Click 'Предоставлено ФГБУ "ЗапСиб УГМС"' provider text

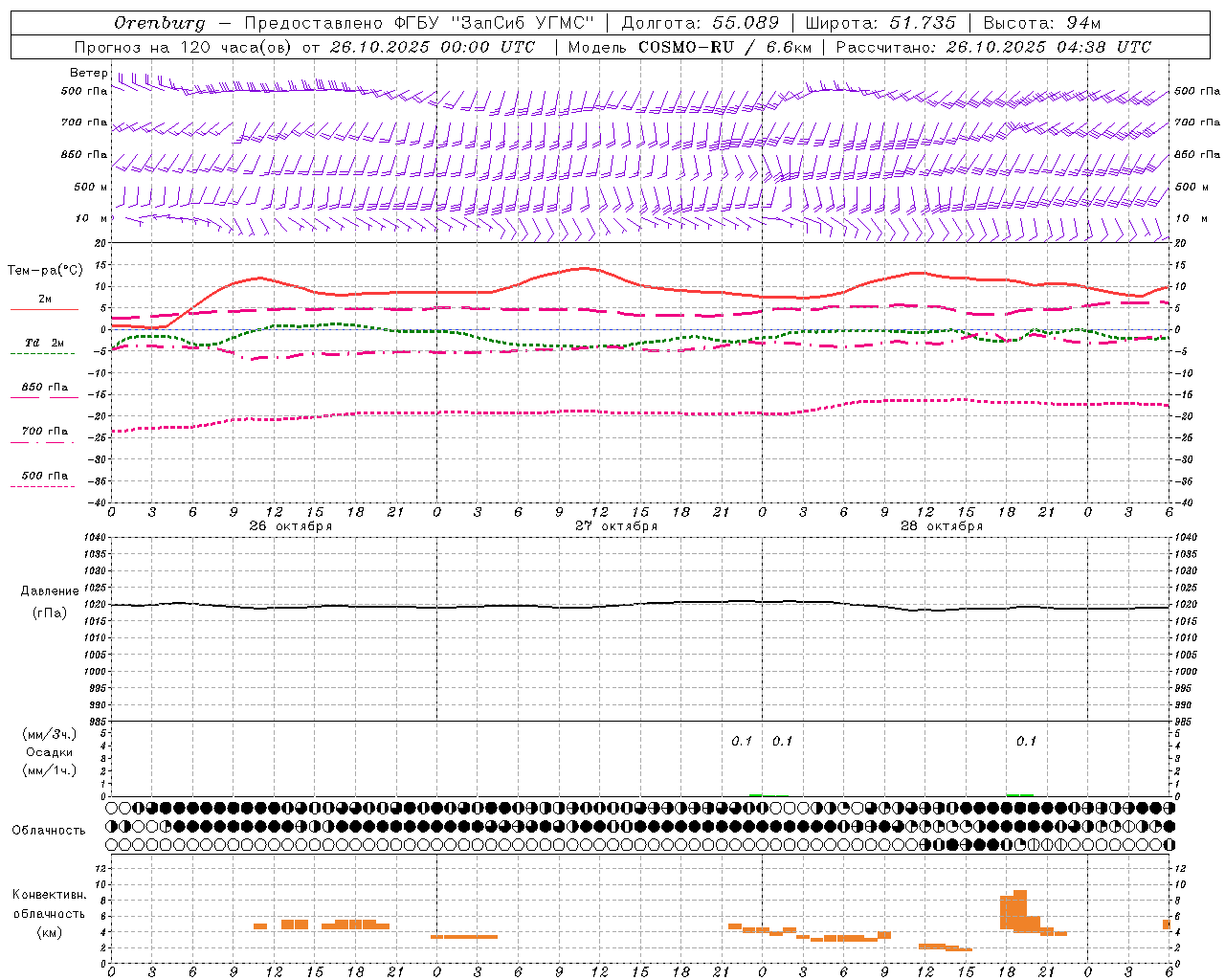point(419,23)
